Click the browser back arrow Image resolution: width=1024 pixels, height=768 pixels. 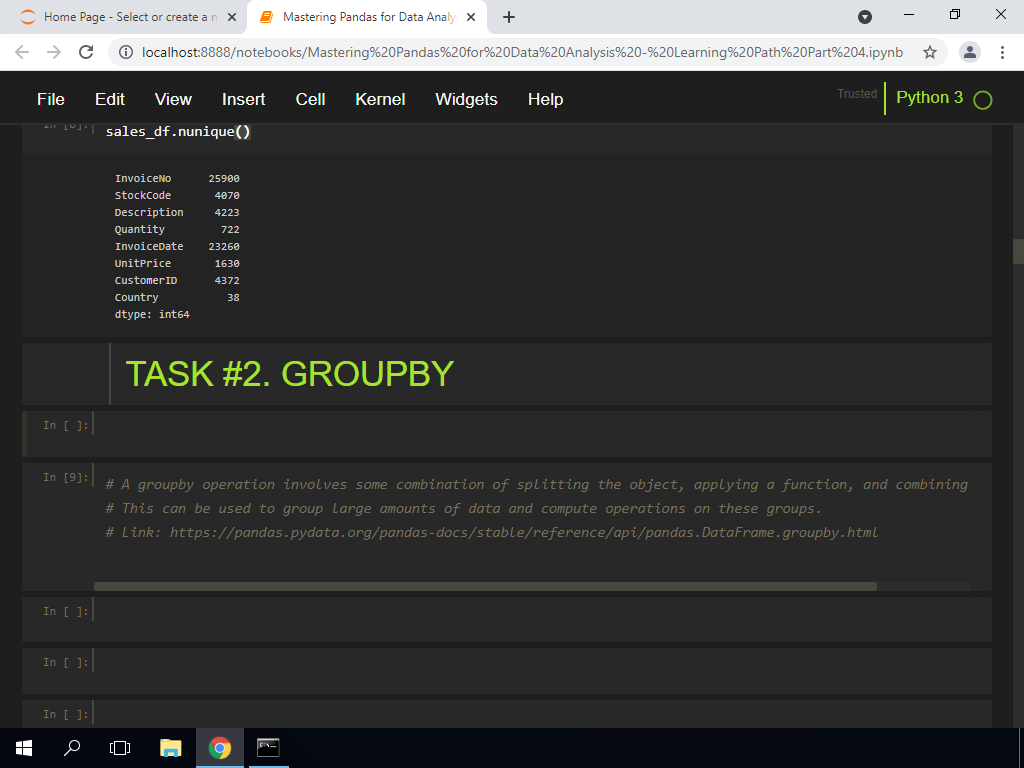click(x=22, y=52)
